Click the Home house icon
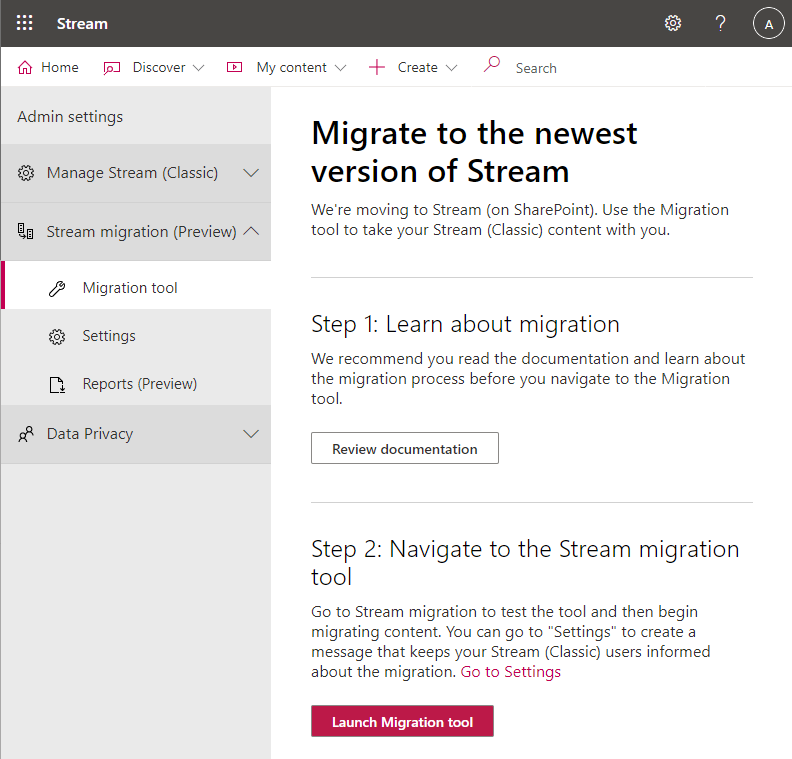The width and height of the screenshot is (792, 759). click(x=25, y=67)
